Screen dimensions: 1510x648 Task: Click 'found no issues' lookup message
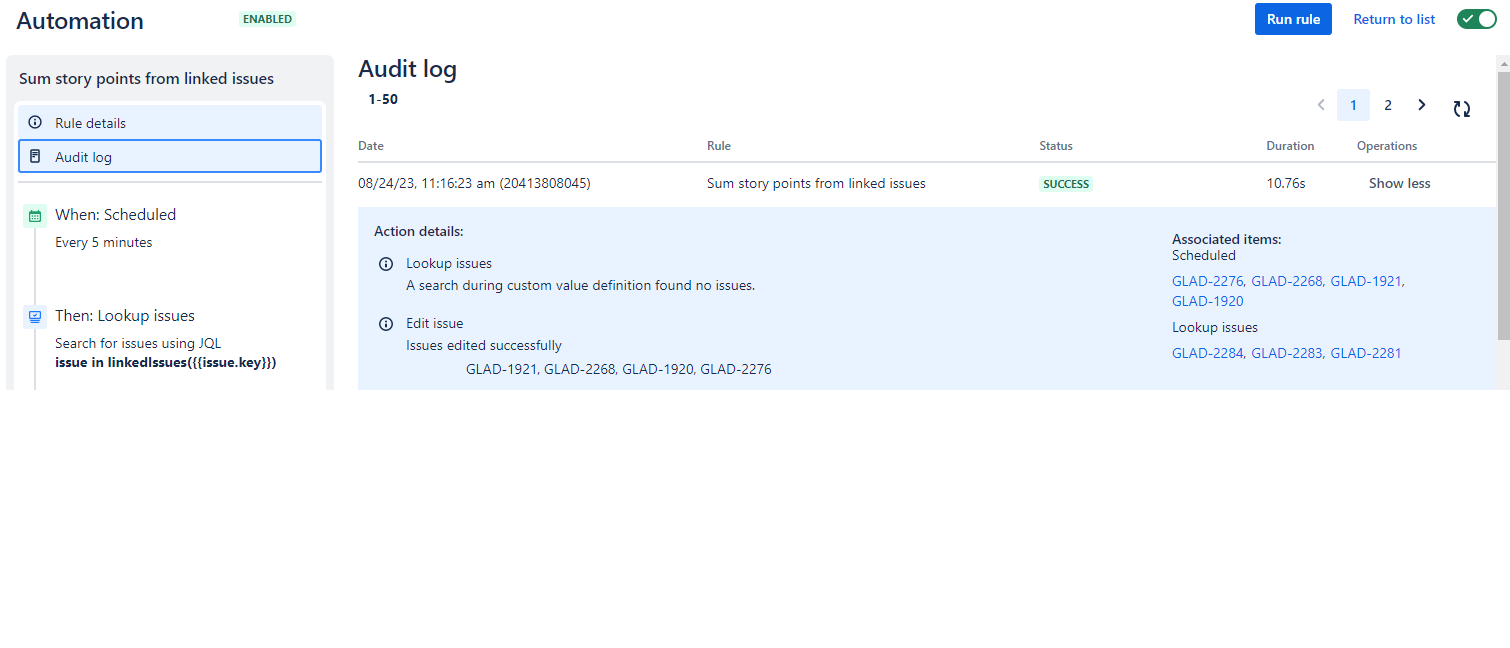click(580, 286)
